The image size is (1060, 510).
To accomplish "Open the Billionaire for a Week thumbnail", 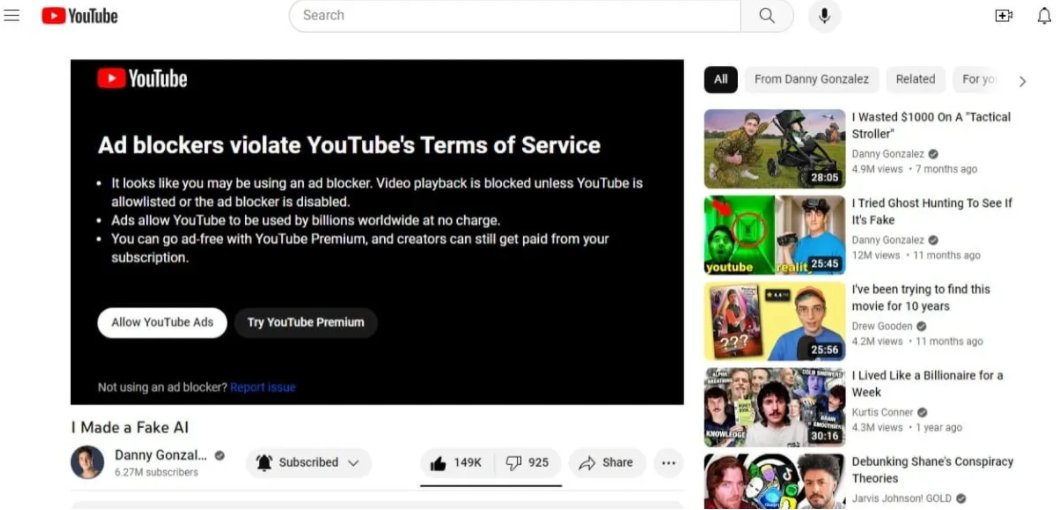I will click(775, 407).
